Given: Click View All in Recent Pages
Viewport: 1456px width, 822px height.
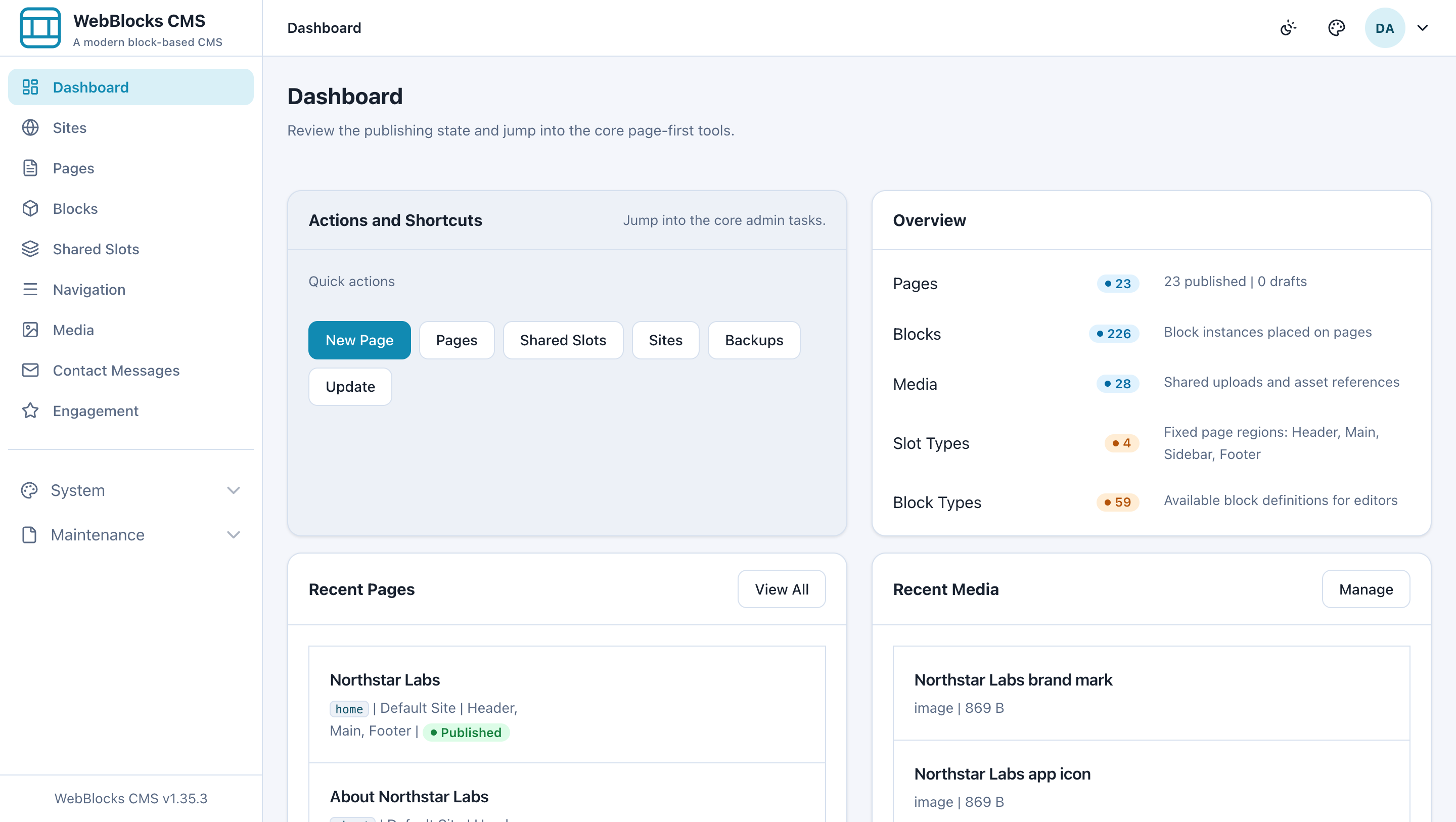Looking at the screenshot, I should [782, 589].
